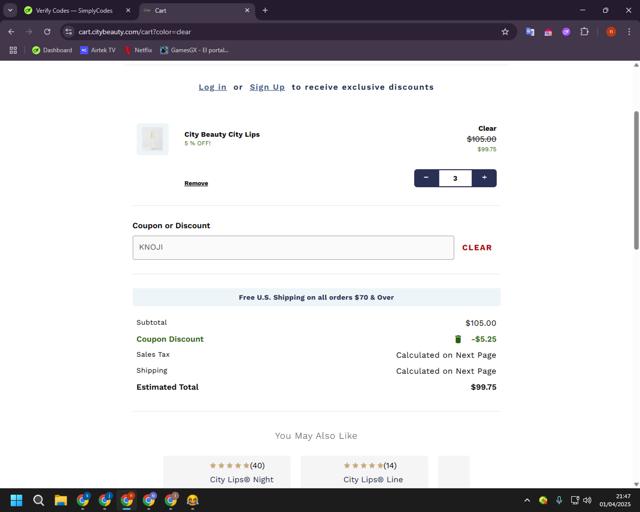
Task: Decrease quantity with the minus button
Action: [426, 178]
